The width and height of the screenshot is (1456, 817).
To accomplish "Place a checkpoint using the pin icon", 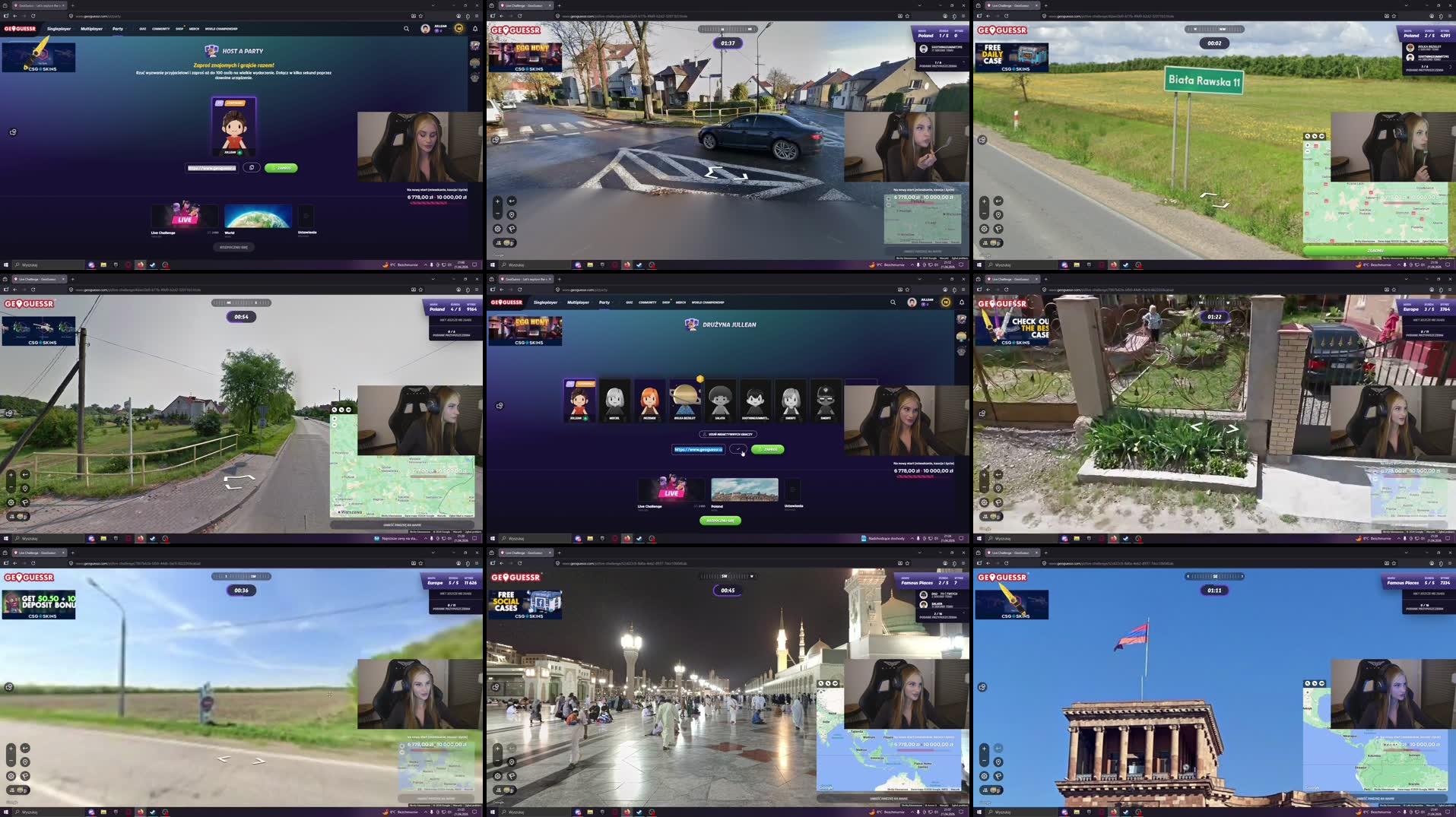I will coord(512,215).
